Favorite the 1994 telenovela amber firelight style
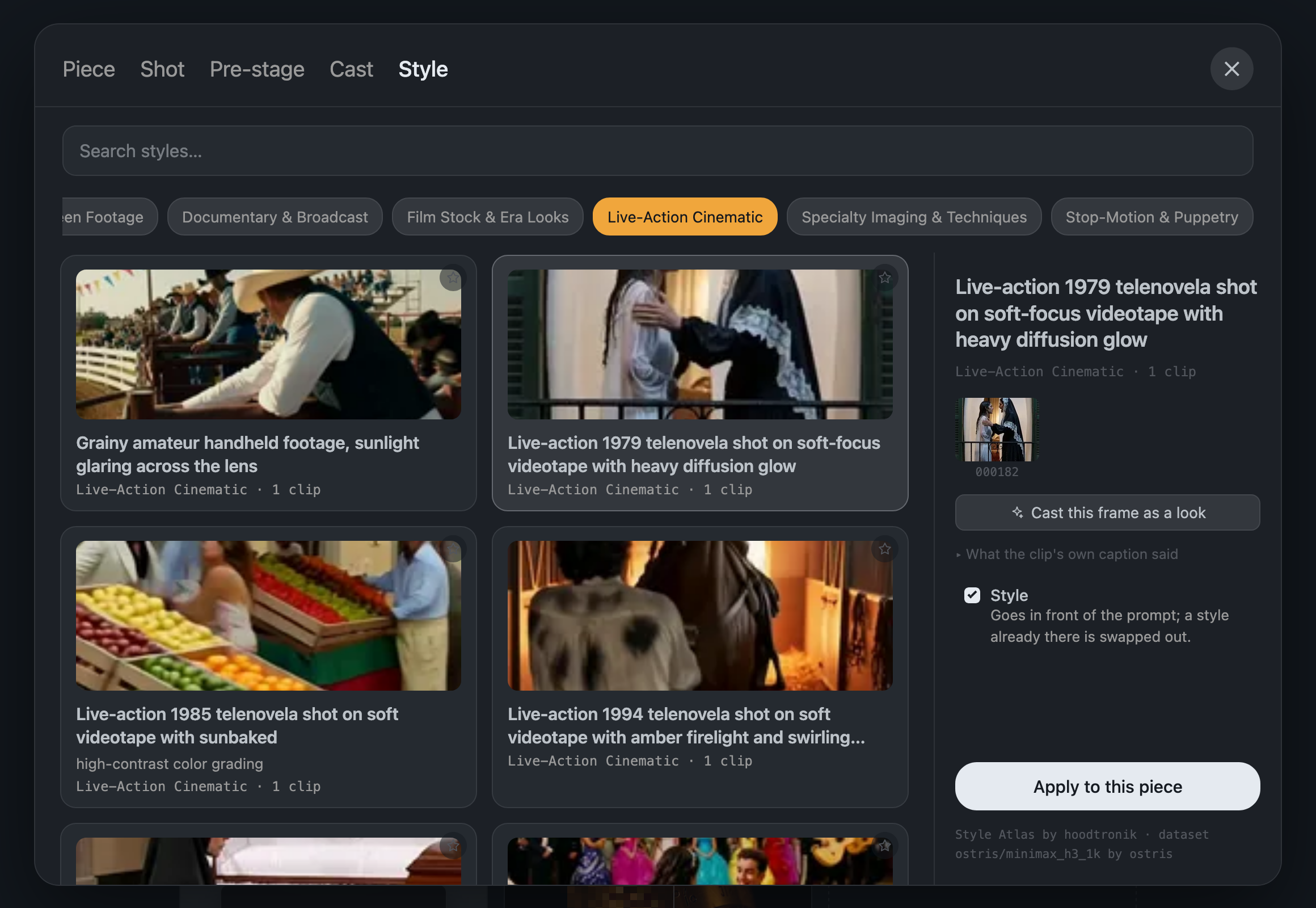Image resolution: width=1316 pixels, height=908 pixels. click(884, 549)
